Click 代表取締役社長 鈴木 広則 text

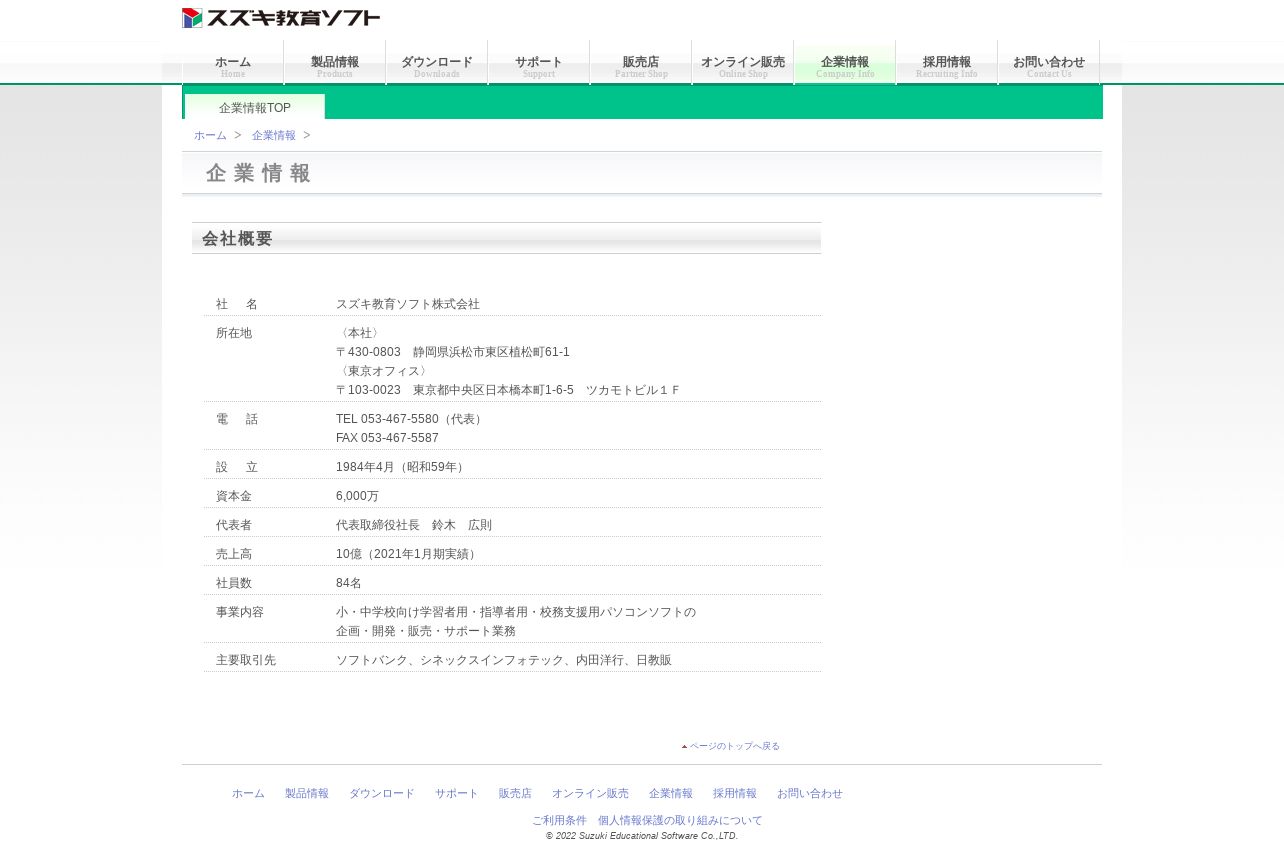click(x=414, y=525)
